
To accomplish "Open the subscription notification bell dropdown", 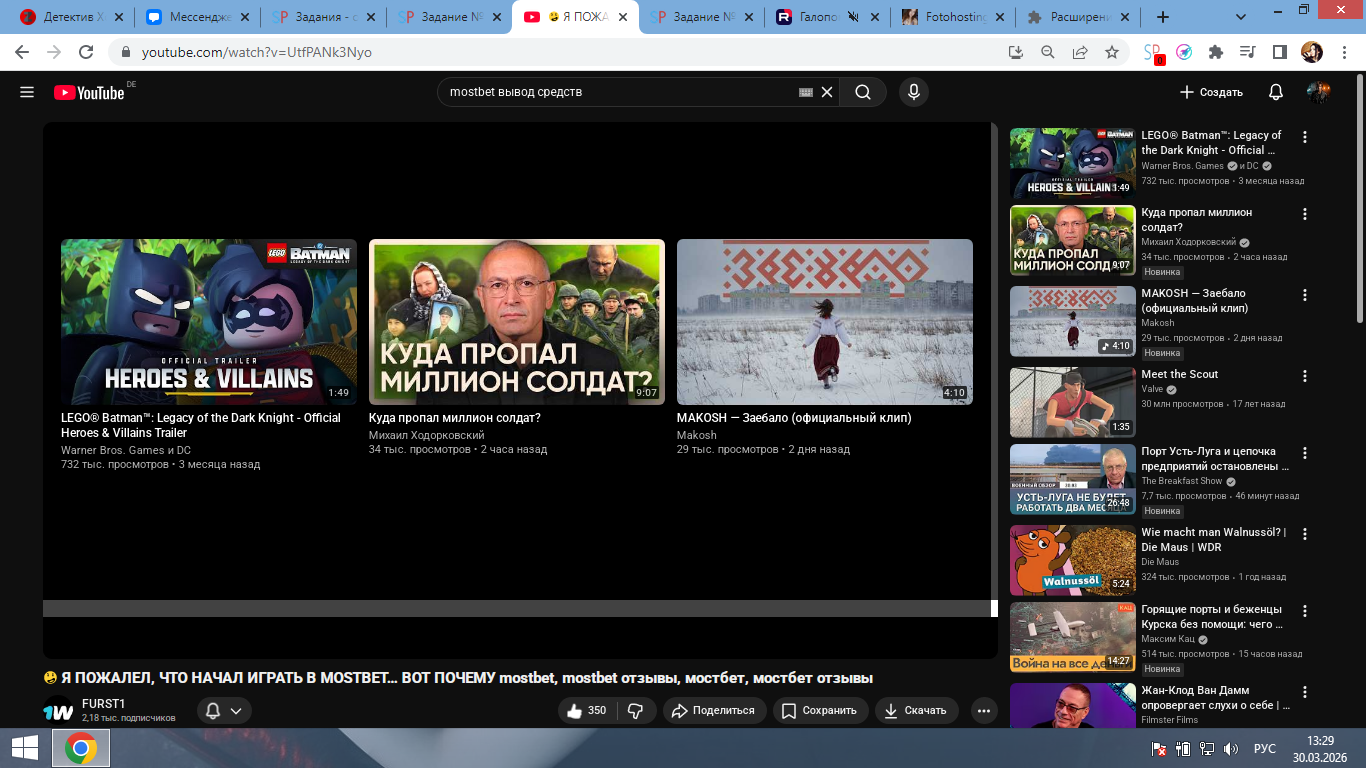I will click(224, 710).
